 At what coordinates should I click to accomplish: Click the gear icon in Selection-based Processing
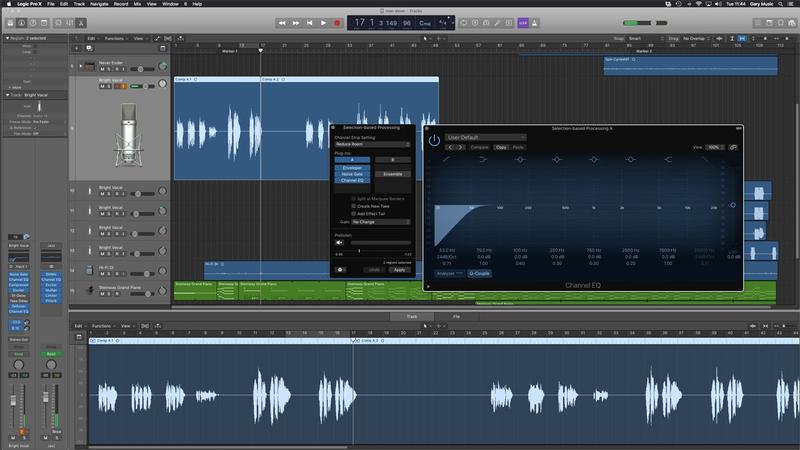click(341, 269)
